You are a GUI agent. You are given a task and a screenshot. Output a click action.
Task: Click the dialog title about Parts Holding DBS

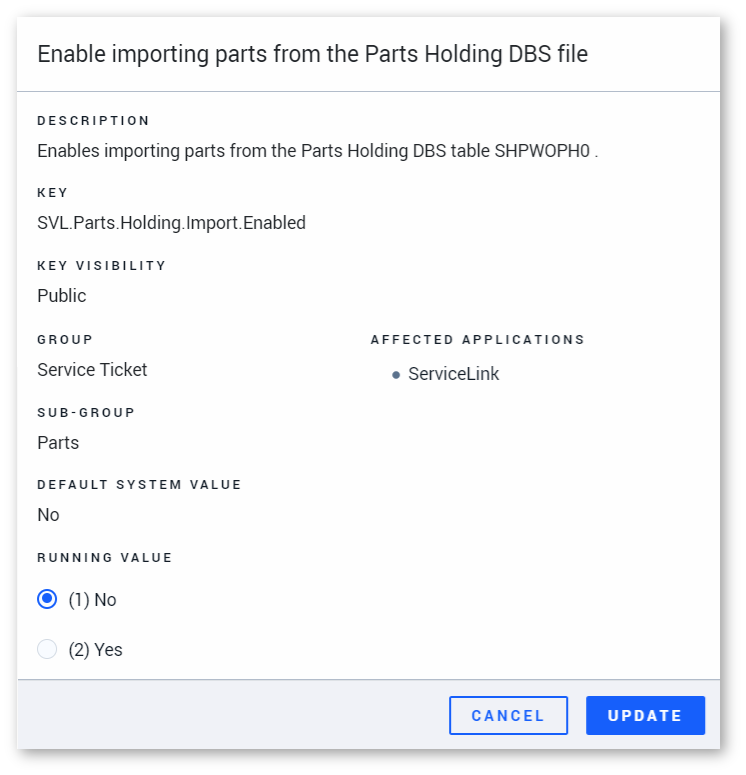[312, 54]
